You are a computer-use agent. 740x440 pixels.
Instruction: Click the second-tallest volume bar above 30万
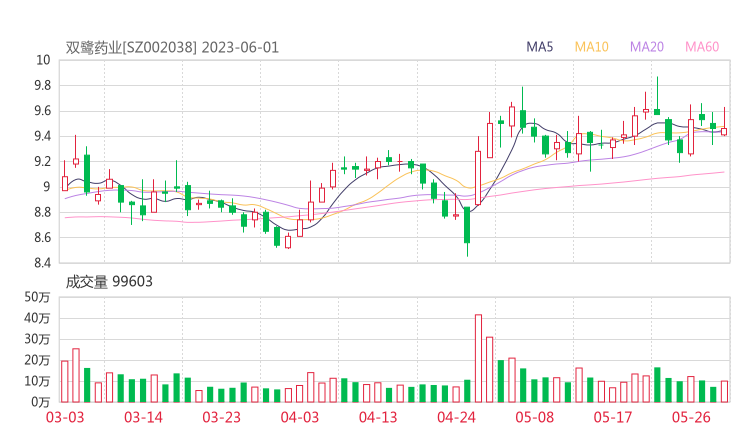pyautogui.click(x=489, y=370)
